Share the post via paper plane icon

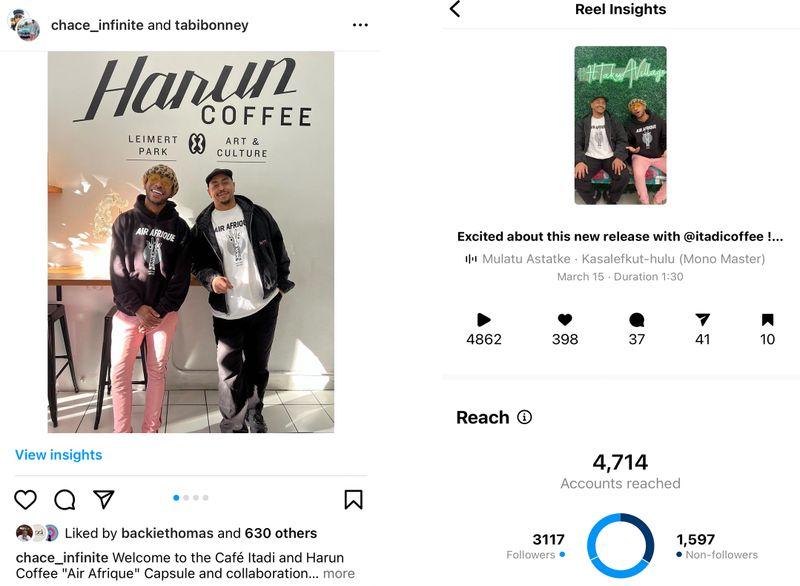tap(104, 499)
